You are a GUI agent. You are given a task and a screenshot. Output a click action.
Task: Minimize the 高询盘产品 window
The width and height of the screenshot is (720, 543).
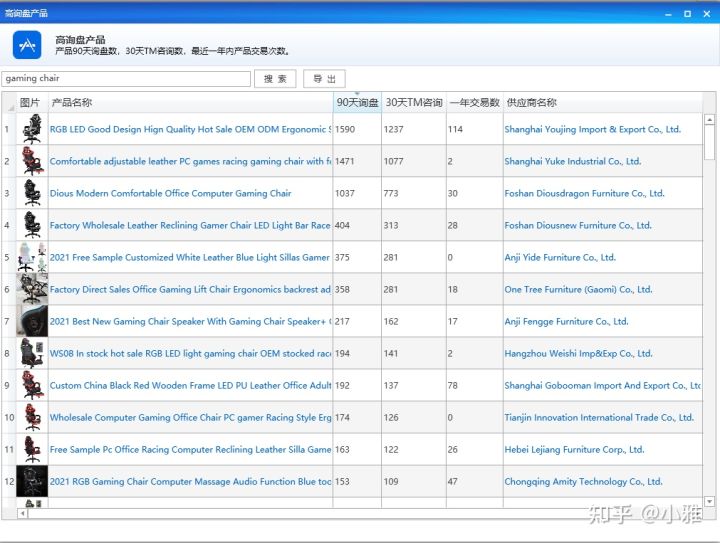[x=668, y=14]
